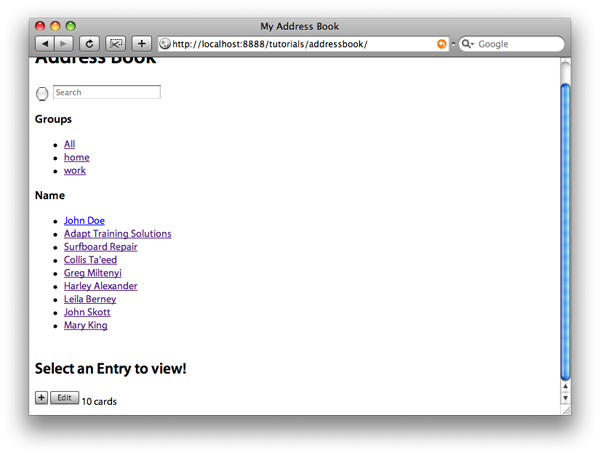This screenshot has width=600, height=455.
Task: Open the Mary King entry
Action: [x=86, y=325]
